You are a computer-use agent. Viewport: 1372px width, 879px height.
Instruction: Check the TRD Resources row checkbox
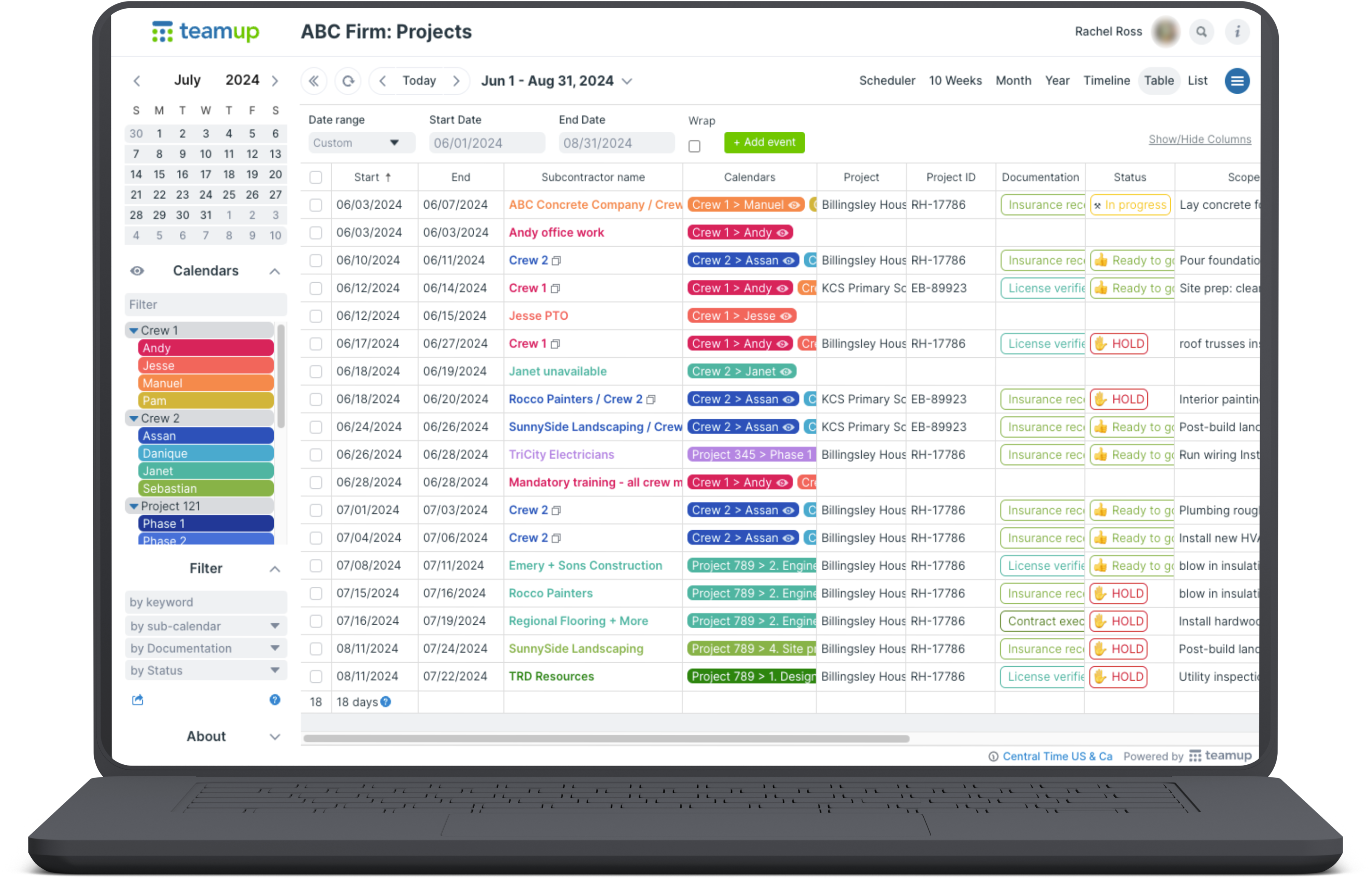point(316,676)
